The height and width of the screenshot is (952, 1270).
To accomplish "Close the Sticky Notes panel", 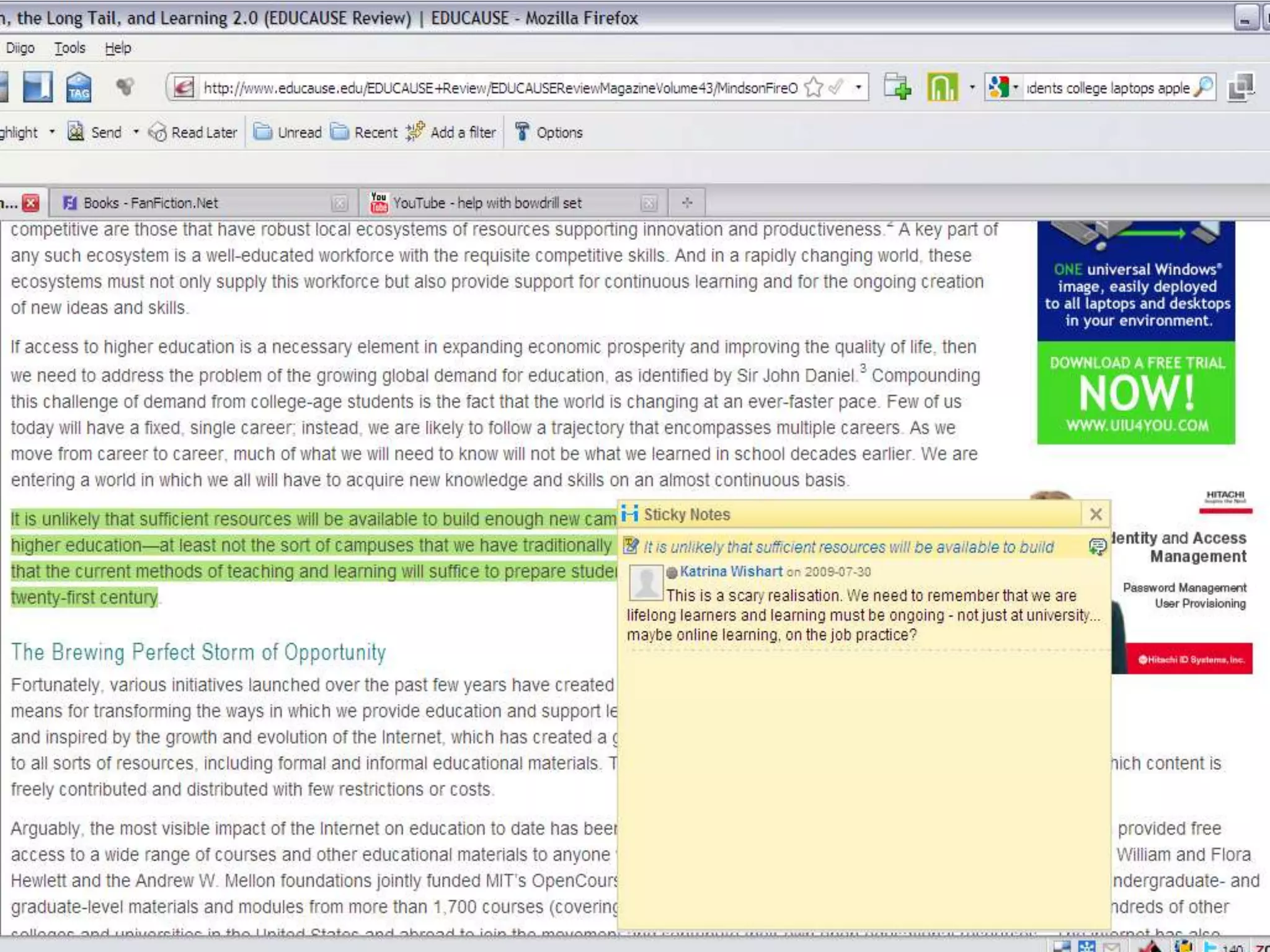I will 1096,514.
